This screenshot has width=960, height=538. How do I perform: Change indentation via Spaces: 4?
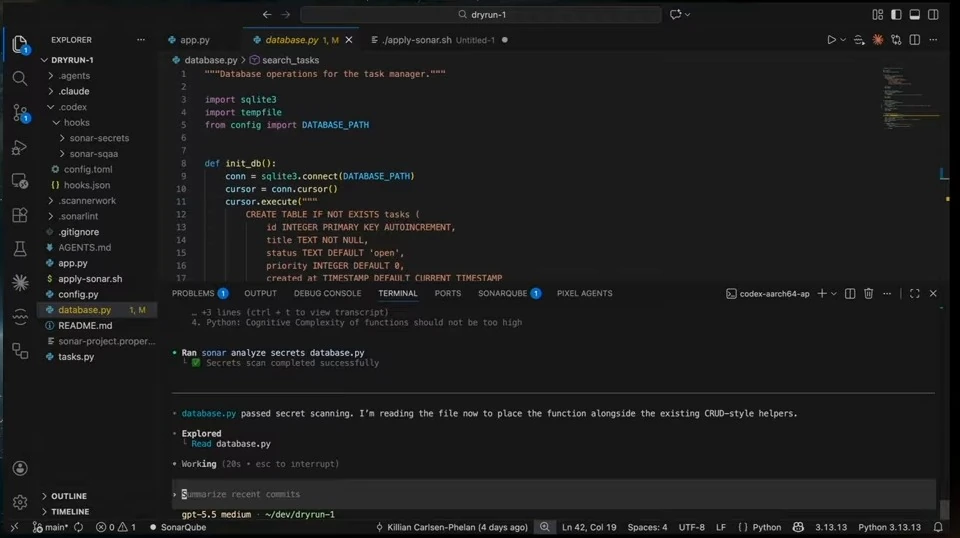click(x=647, y=527)
